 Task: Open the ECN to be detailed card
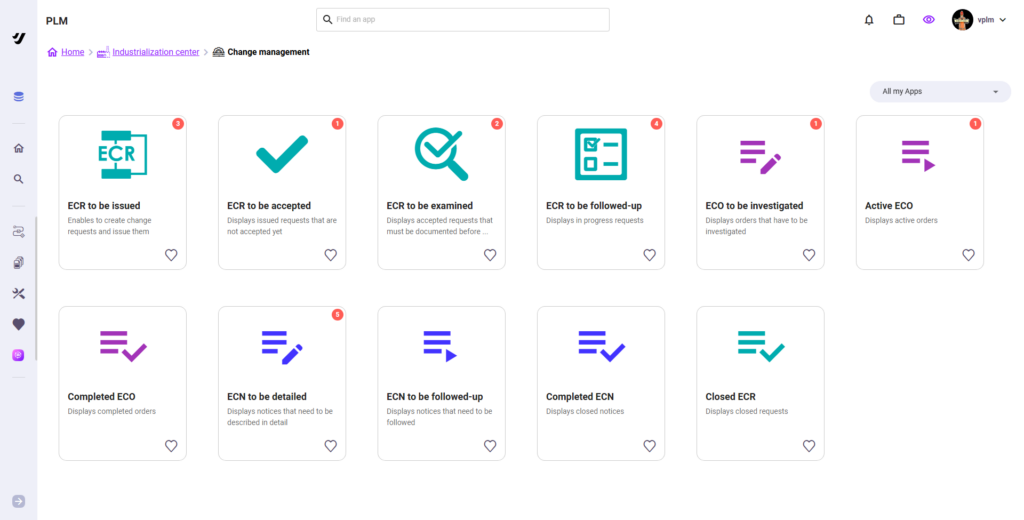(x=281, y=383)
